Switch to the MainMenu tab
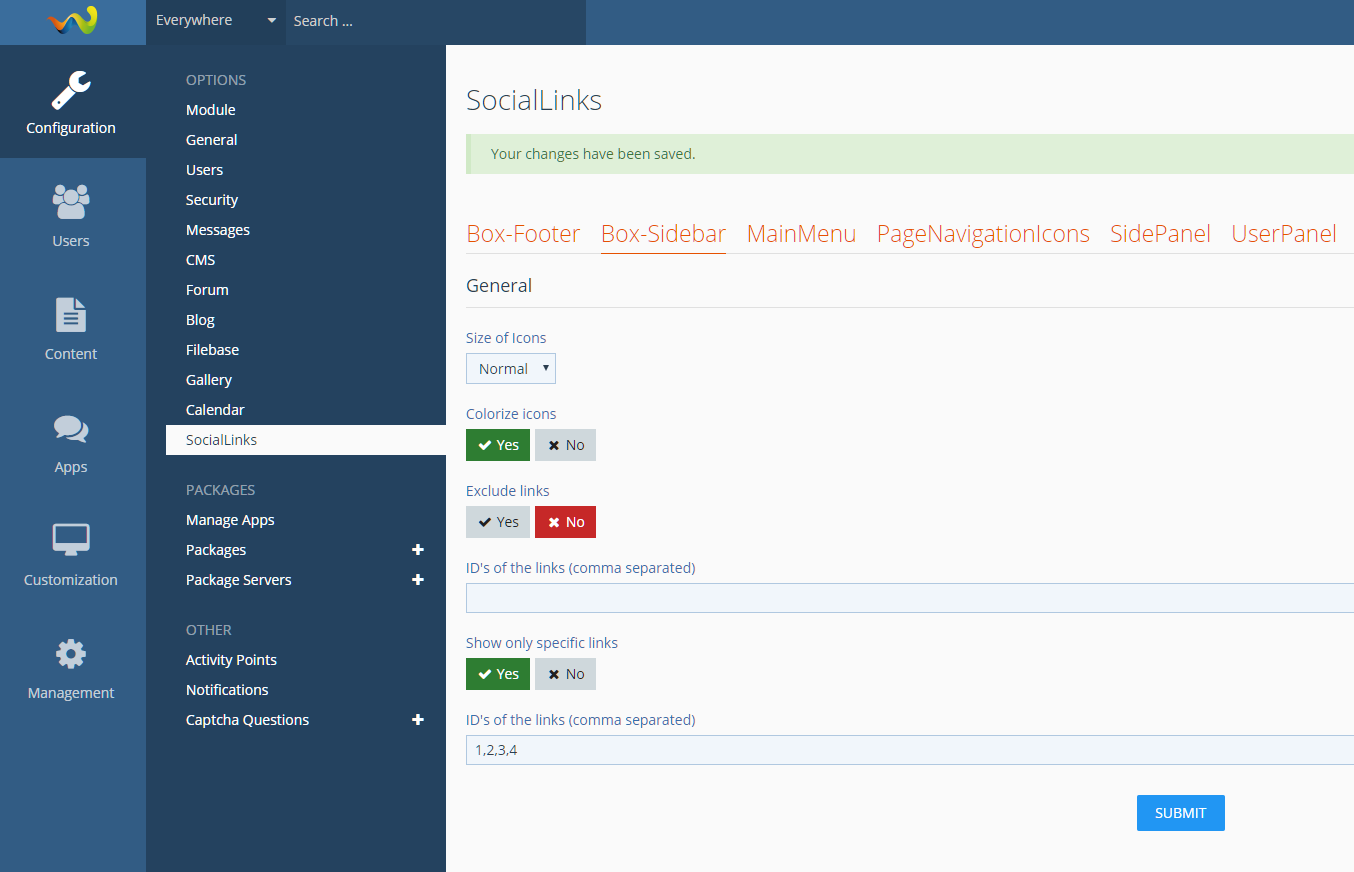Image resolution: width=1354 pixels, height=872 pixels. click(x=801, y=234)
